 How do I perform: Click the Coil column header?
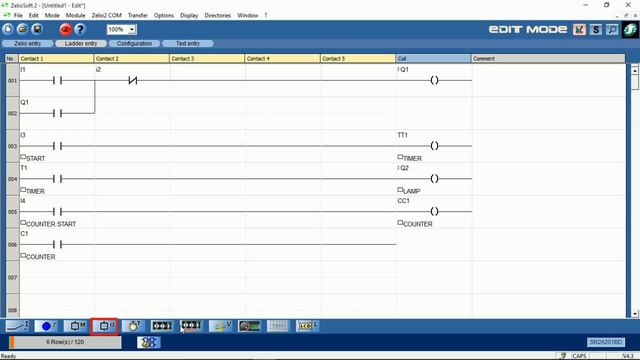433,59
